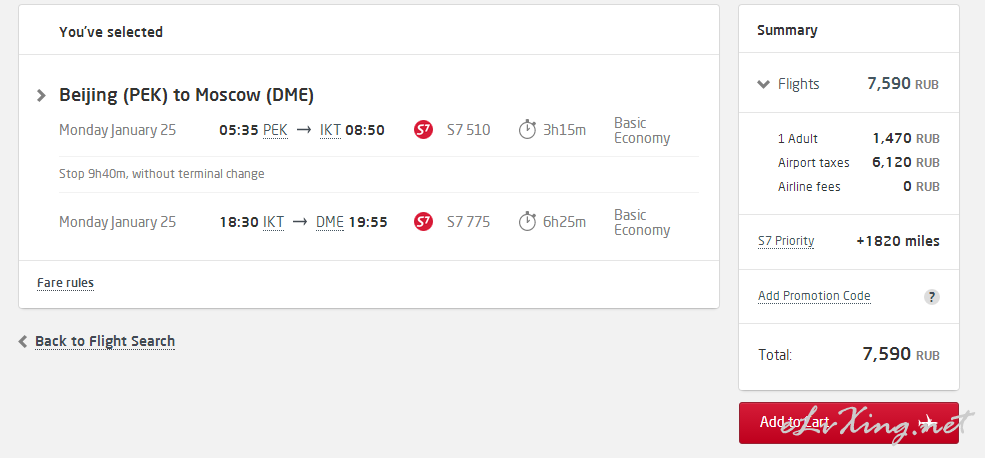Click the back arrow before Flight Search
Image resolution: width=985 pixels, height=458 pixels.
coord(23,342)
